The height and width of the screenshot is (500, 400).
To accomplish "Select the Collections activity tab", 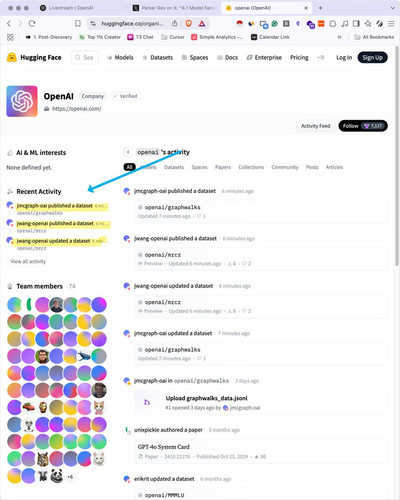I will pos(251,167).
